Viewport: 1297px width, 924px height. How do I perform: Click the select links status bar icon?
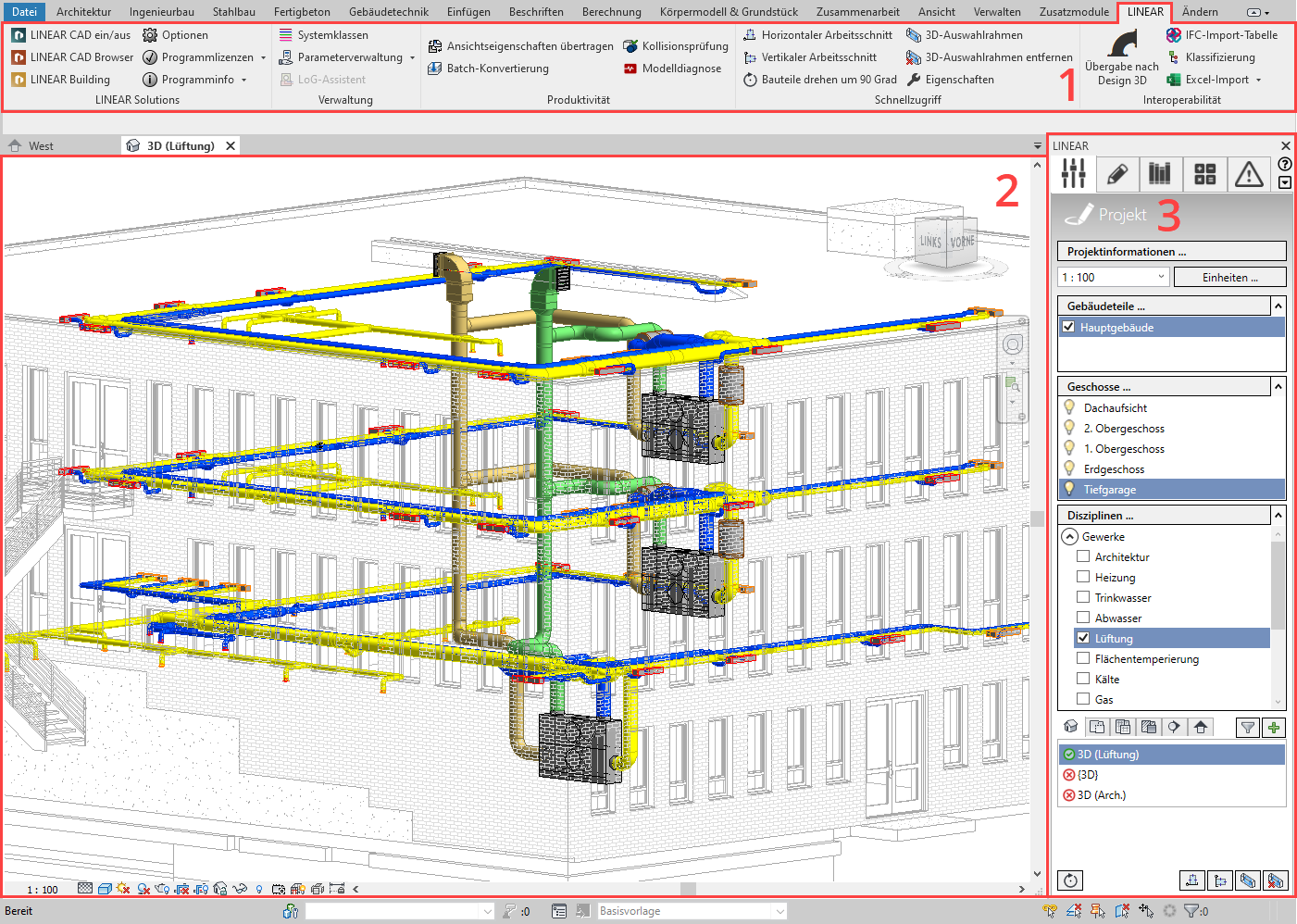coord(1050,911)
